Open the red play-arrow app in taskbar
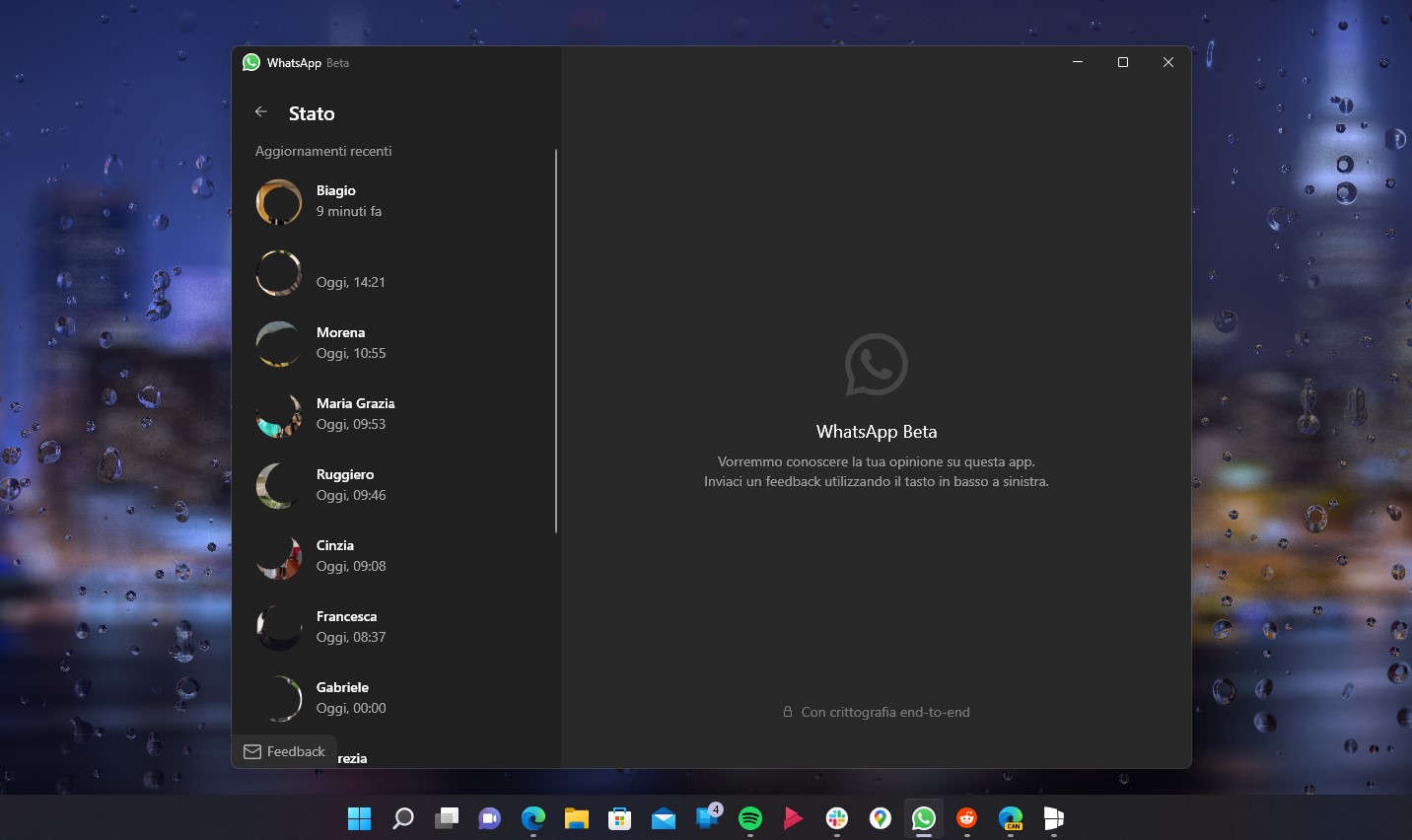The image size is (1412, 840). (x=794, y=818)
